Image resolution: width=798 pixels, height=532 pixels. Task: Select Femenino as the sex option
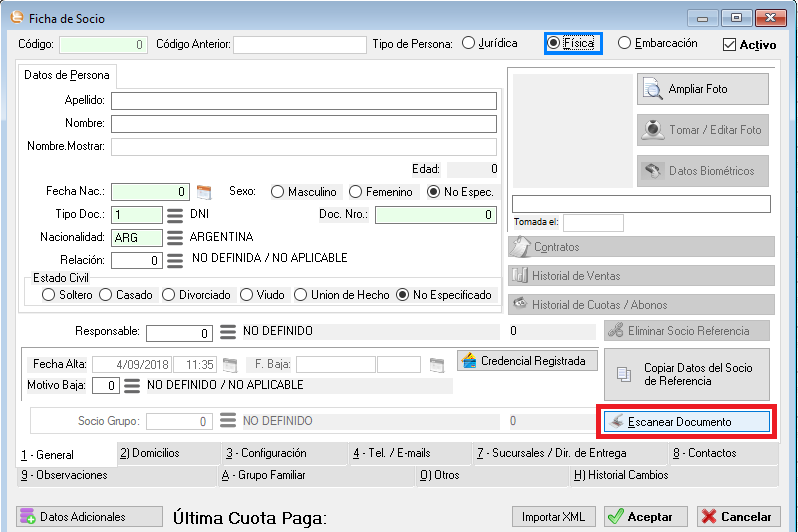point(356,191)
